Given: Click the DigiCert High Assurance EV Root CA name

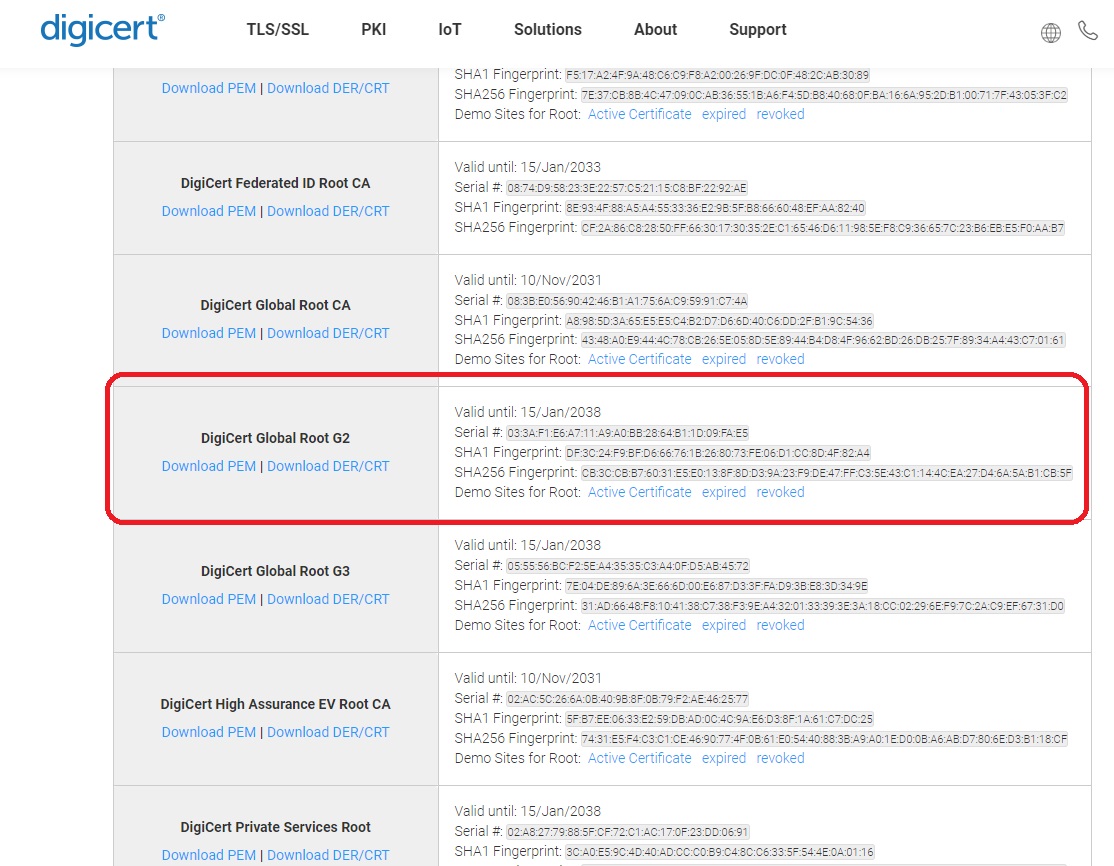Looking at the screenshot, I should 276,704.
